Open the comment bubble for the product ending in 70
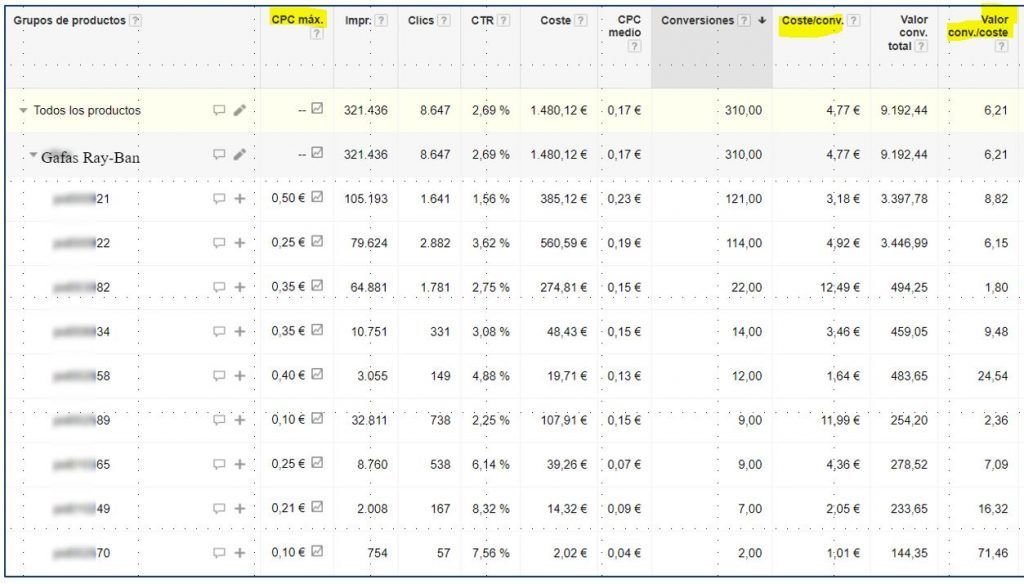Viewport: 1024px width, 584px height. coord(219,553)
